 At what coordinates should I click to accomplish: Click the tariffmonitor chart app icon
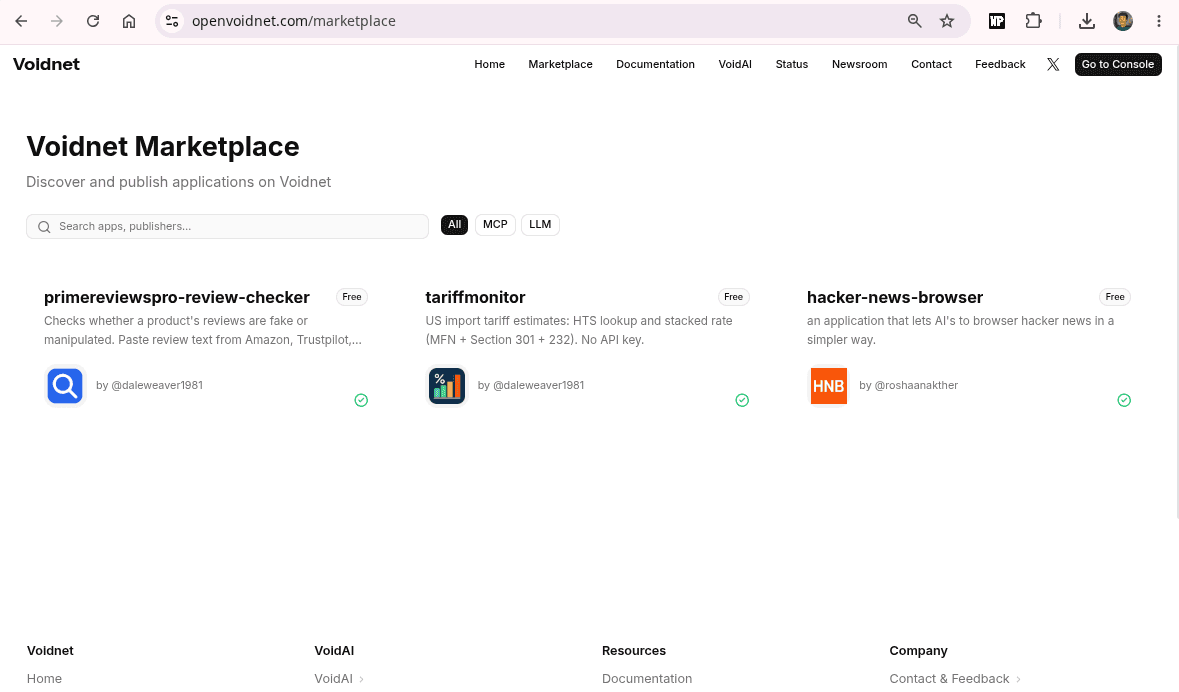[447, 386]
